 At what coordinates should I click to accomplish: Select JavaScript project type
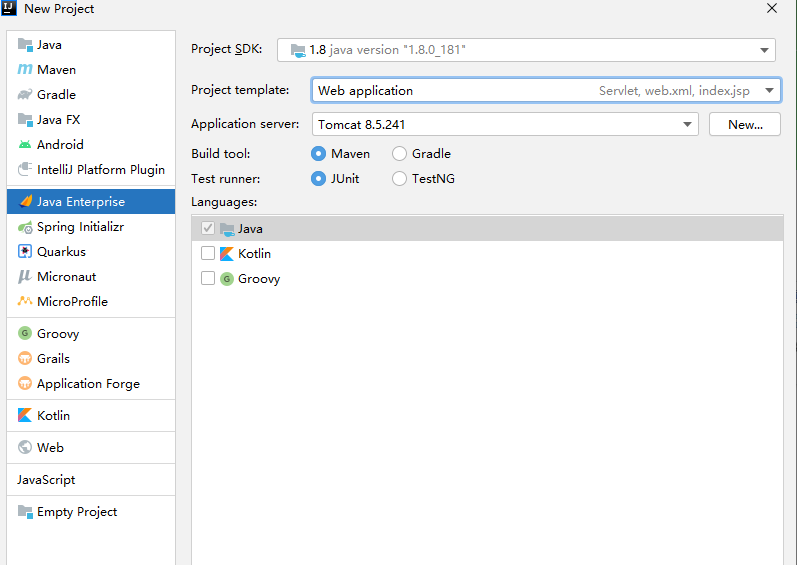coord(91,480)
